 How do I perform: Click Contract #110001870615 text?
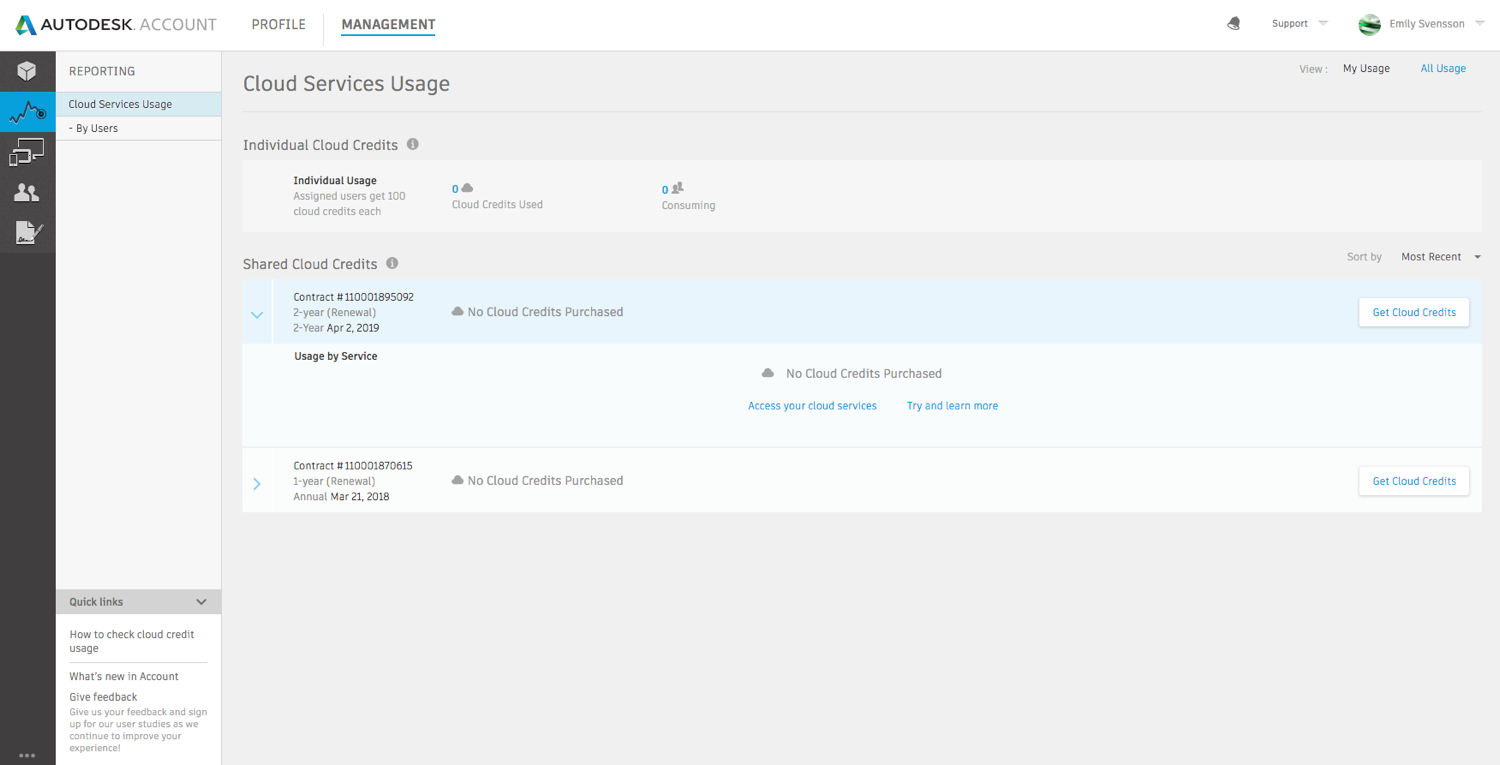(353, 466)
